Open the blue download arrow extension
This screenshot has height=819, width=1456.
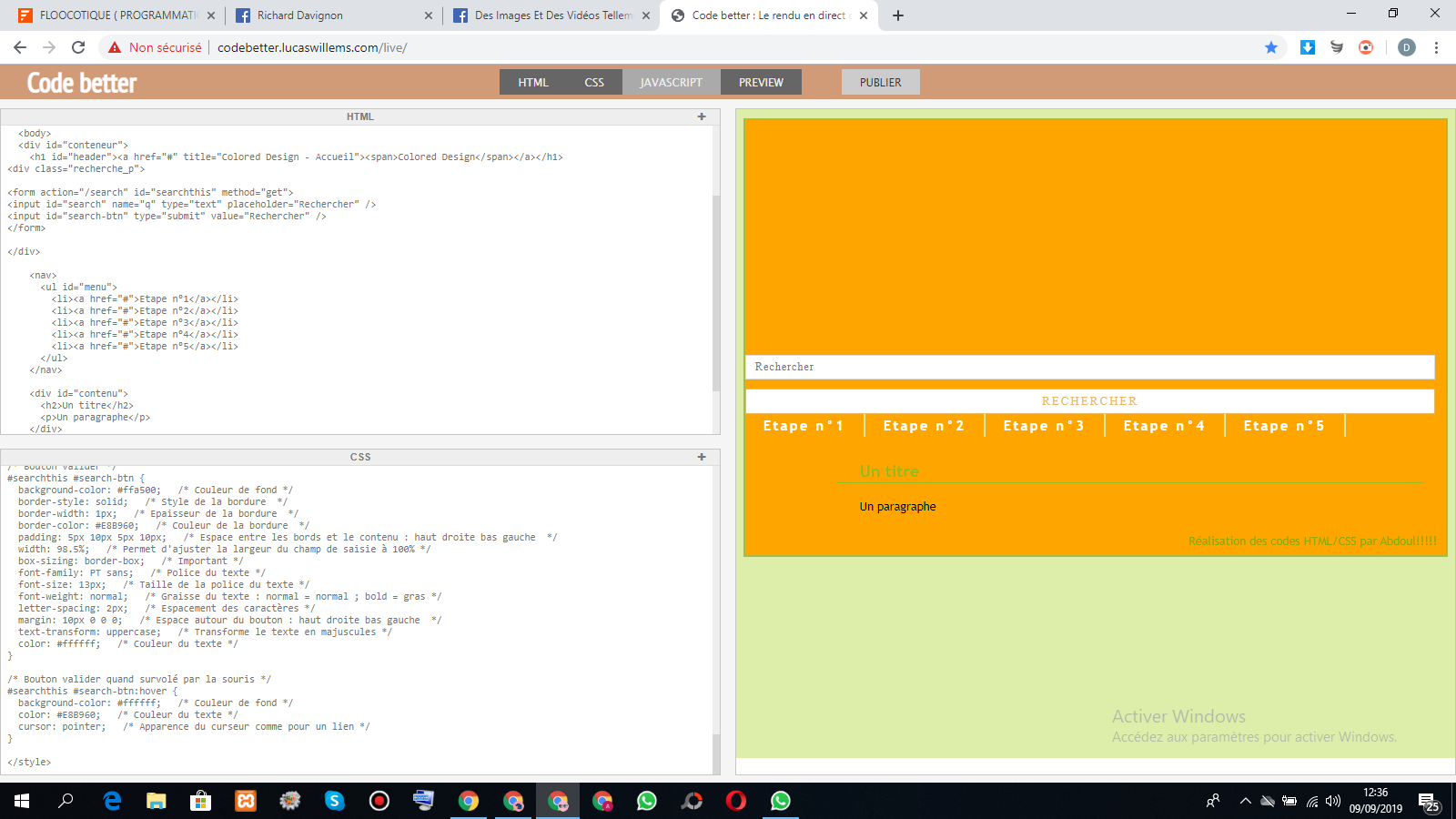(1308, 47)
